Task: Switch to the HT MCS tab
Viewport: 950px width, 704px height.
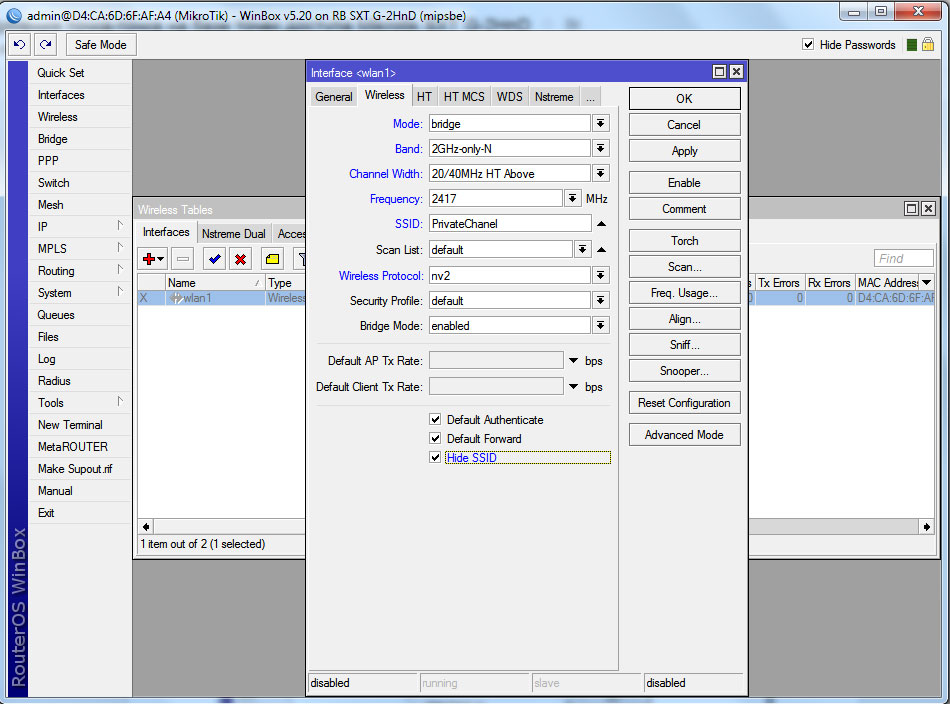Action: tap(464, 97)
